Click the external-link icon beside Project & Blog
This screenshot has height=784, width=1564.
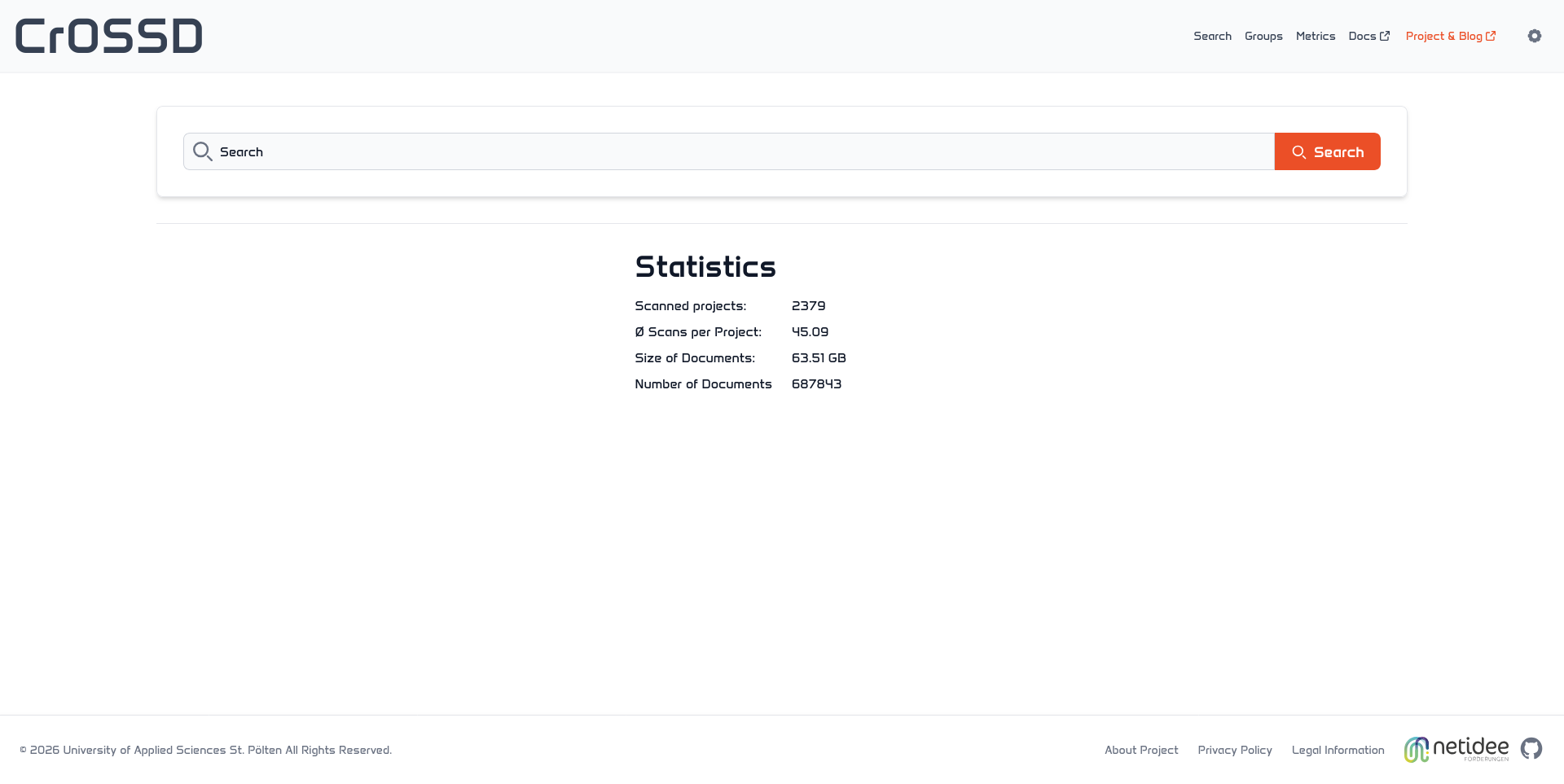coord(1491,36)
